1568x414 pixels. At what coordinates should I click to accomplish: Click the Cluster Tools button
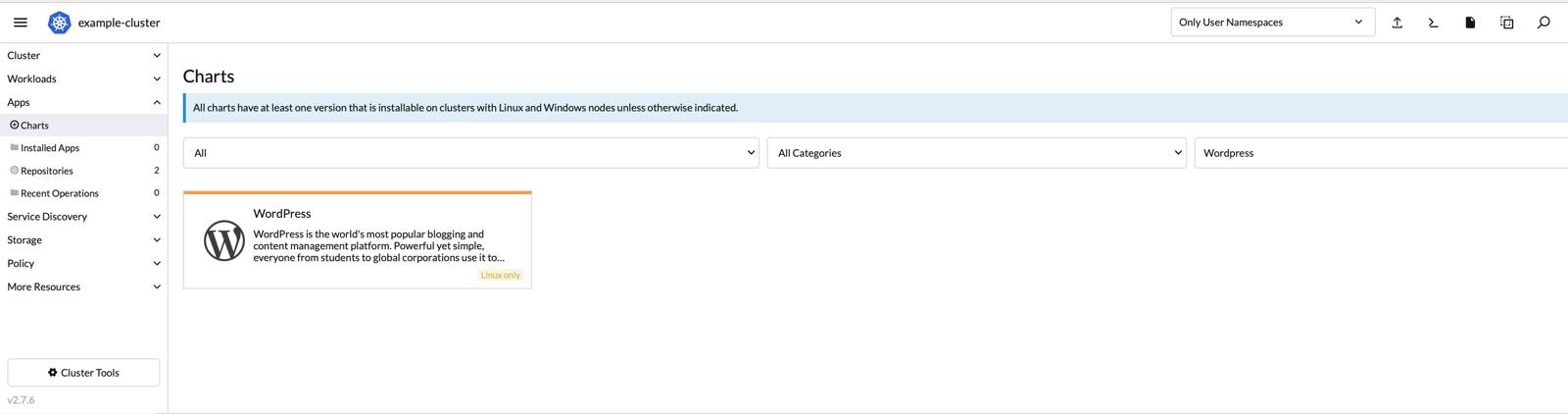pyautogui.click(x=83, y=373)
